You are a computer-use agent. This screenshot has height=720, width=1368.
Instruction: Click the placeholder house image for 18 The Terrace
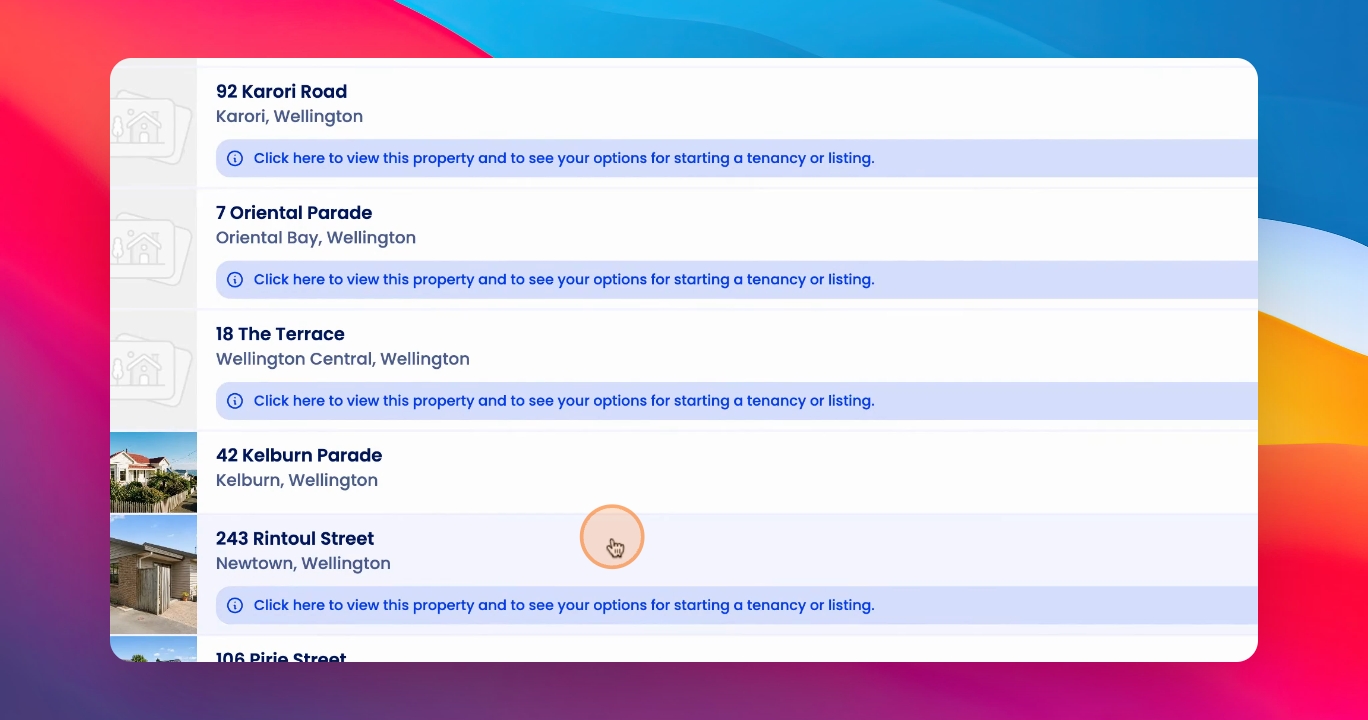(153, 370)
